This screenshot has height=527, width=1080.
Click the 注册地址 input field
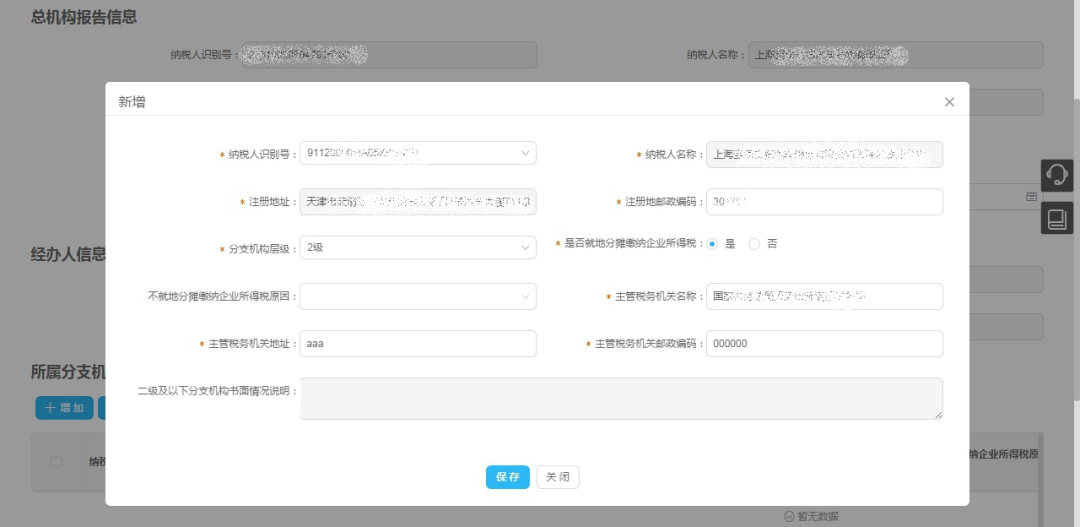pyautogui.click(x=417, y=202)
